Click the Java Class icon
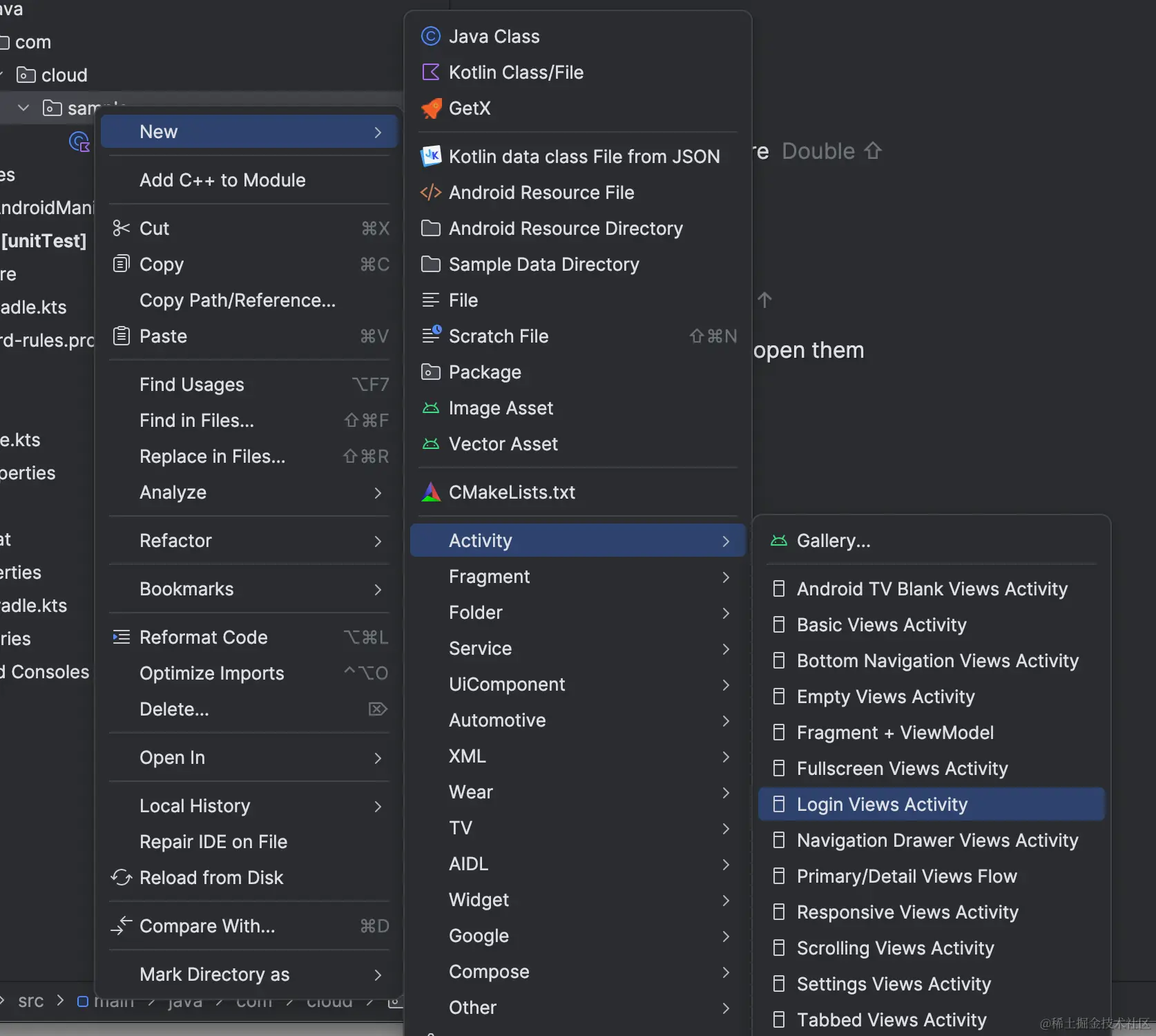 [x=431, y=36]
